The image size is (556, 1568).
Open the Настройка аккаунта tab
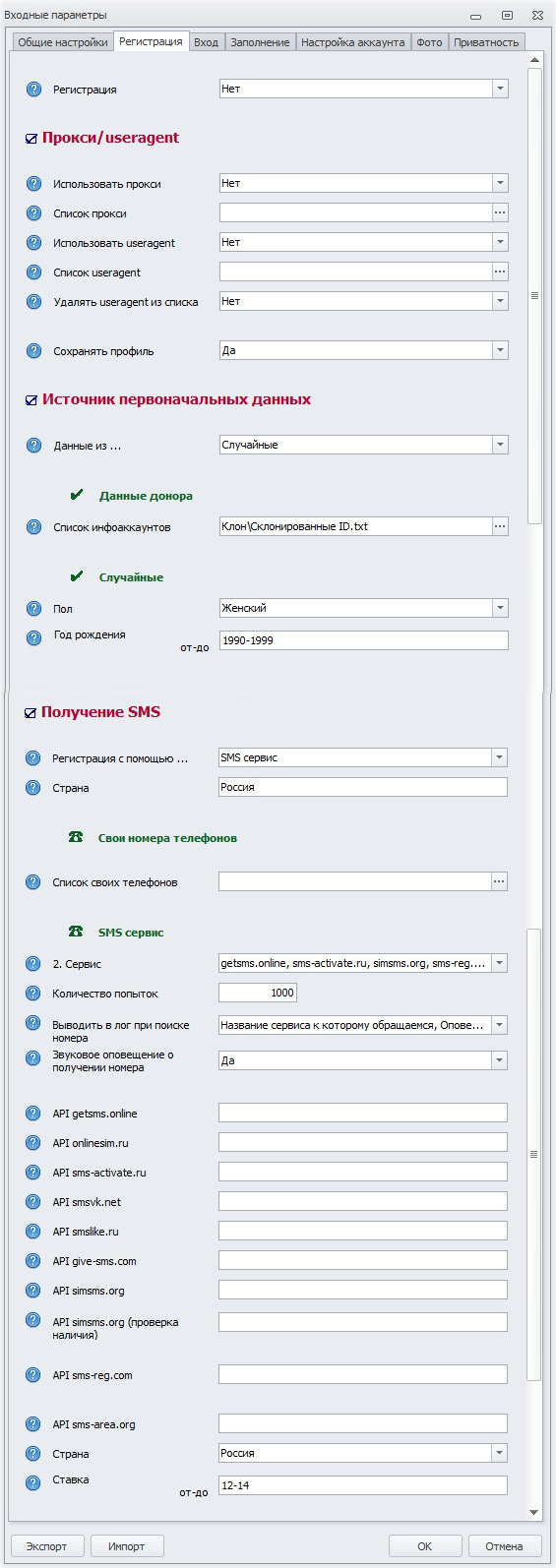tap(352, 42)
